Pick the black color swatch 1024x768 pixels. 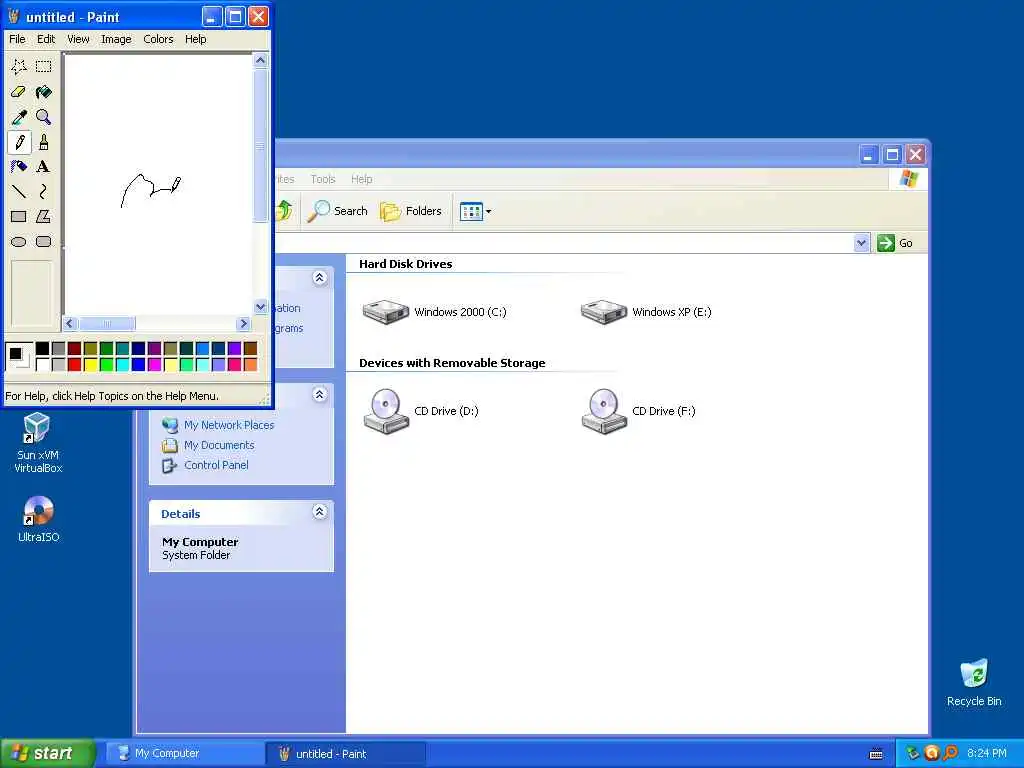pyautogui.click(x=42, y=349)
